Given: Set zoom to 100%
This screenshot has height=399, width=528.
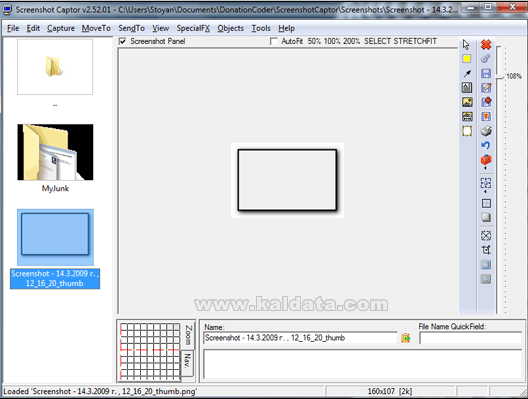Looking at the screenshot, I should [332, 41].
